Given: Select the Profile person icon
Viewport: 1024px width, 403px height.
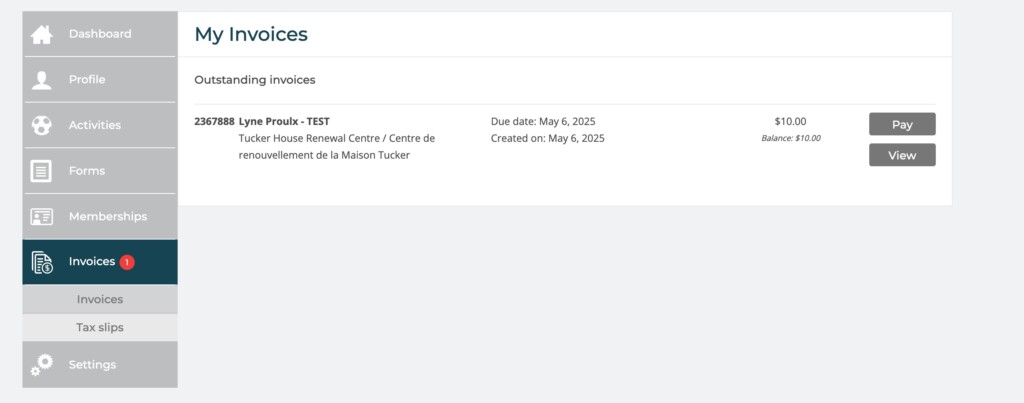Looking at the screenshot, I should pos(42,80).
